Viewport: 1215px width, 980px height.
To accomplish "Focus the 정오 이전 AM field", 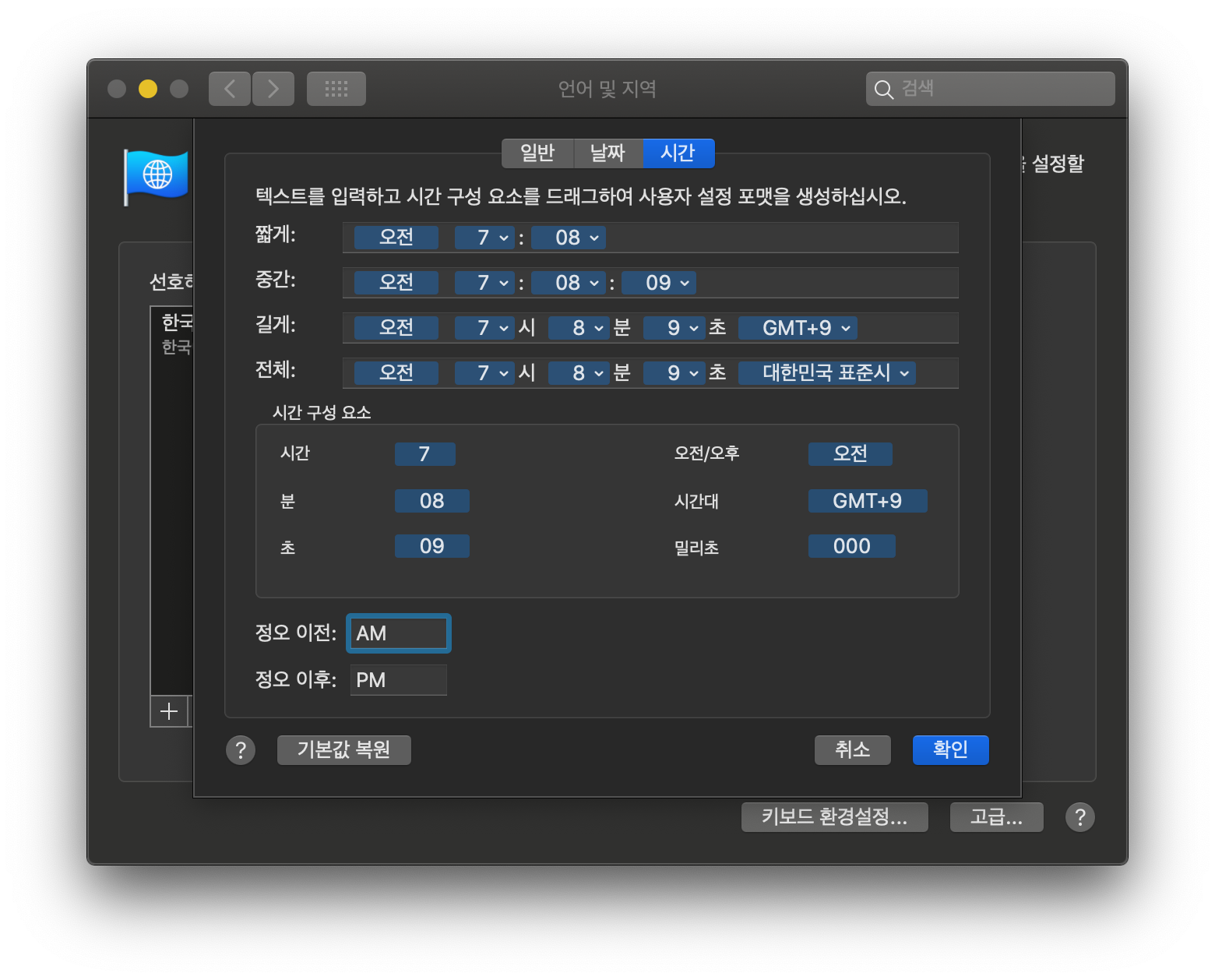I will (399, 633).
